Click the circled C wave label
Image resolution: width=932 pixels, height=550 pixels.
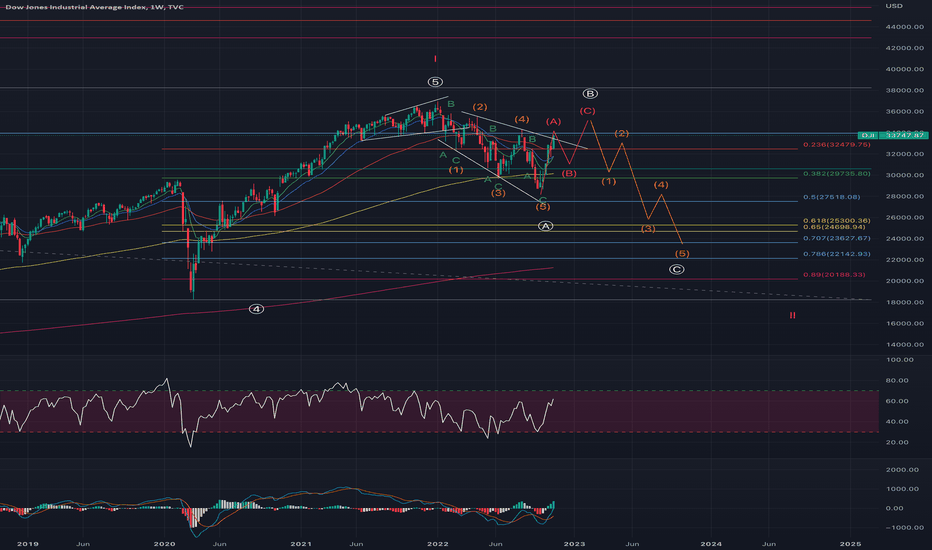pos(676,269)
